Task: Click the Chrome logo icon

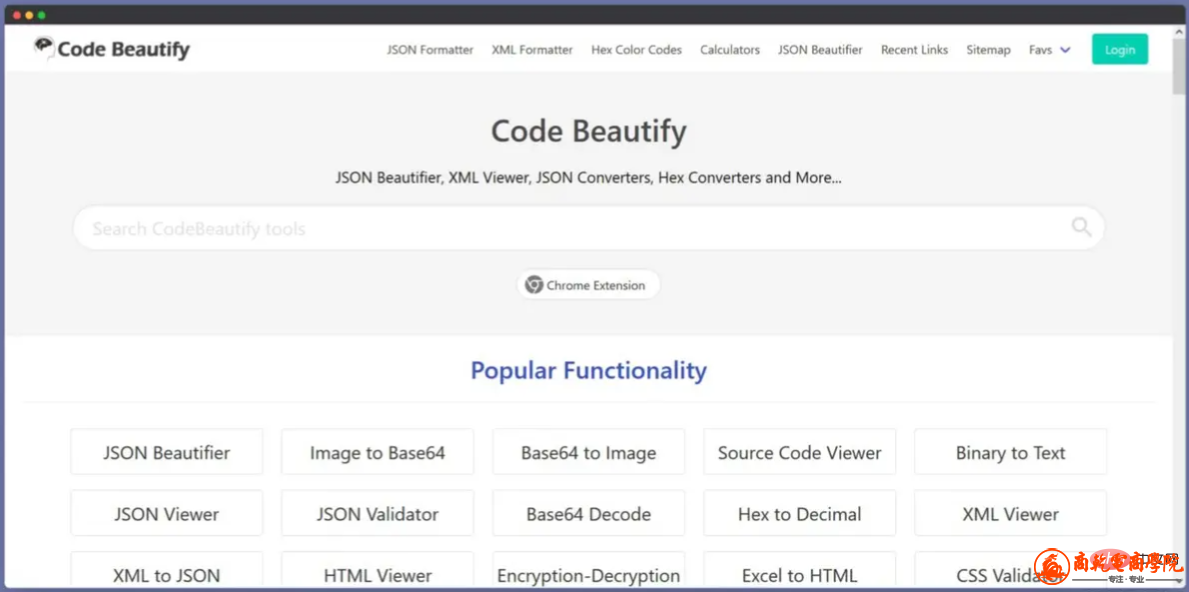Action: click(x=534, y=285)
